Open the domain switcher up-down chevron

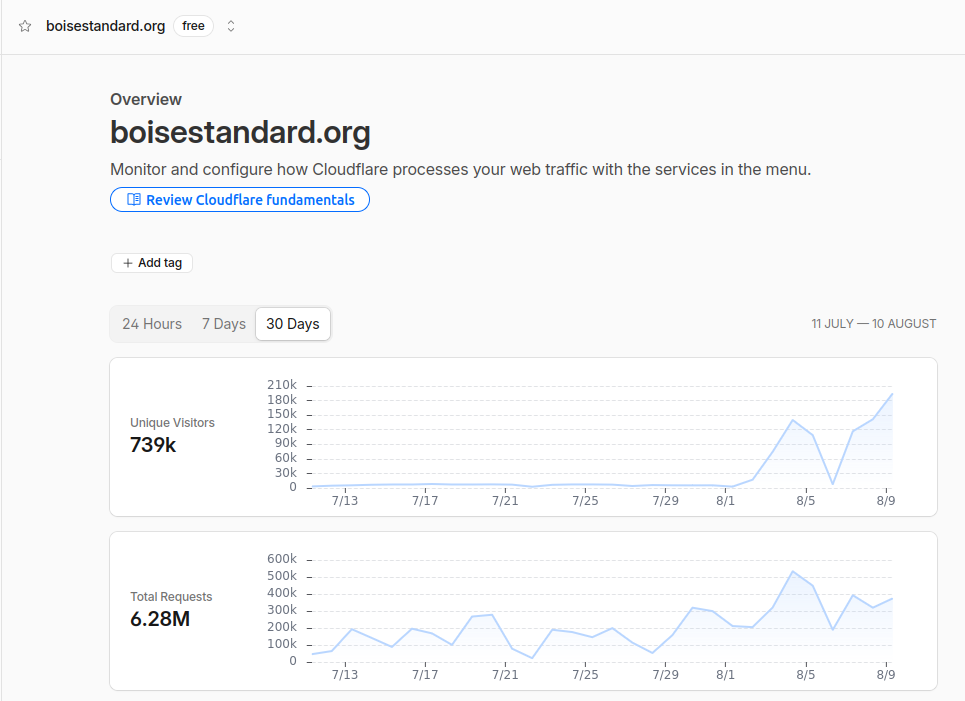coord(231,26)
